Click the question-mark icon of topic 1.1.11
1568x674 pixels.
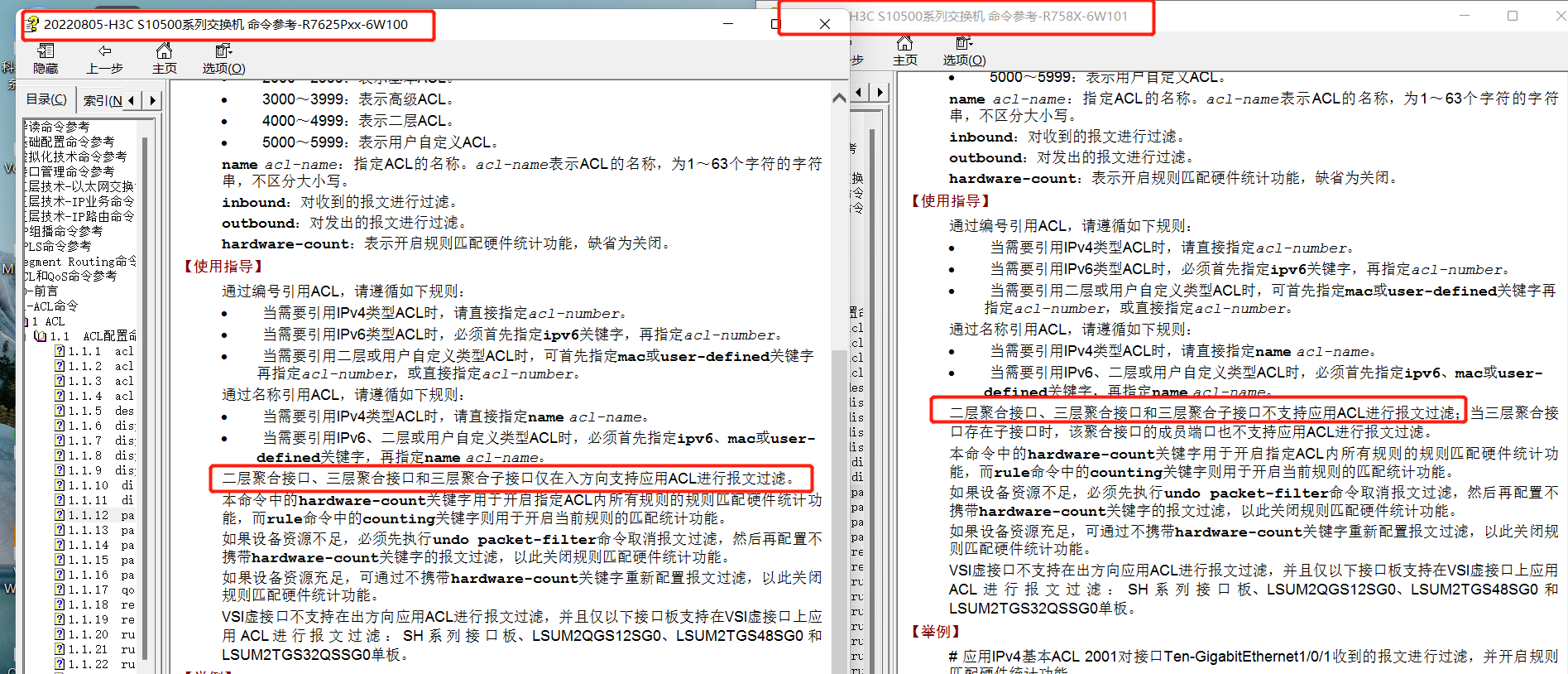point(60,500)
